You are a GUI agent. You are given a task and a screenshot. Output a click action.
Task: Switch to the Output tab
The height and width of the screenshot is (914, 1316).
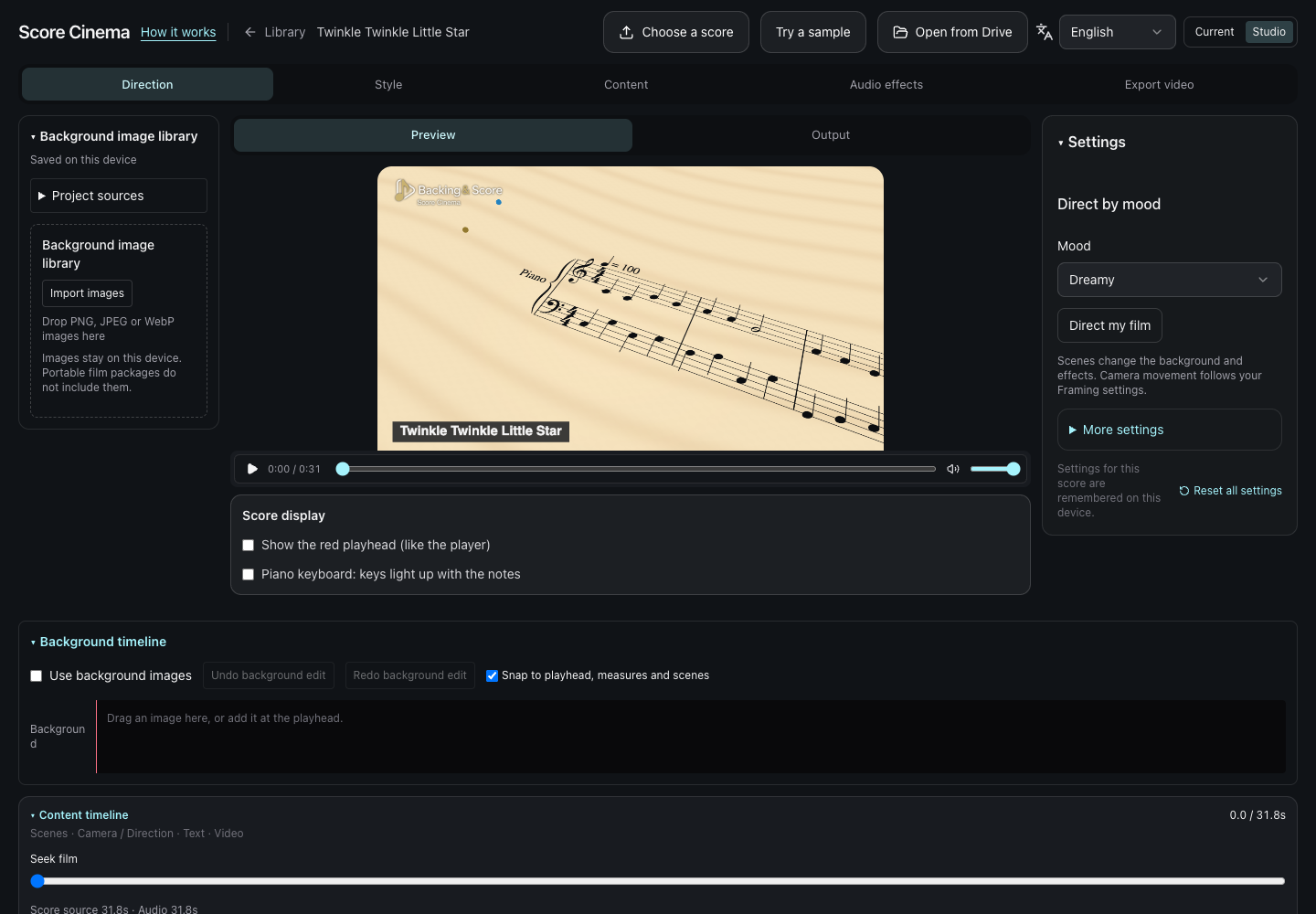click(x=831, y=135)
